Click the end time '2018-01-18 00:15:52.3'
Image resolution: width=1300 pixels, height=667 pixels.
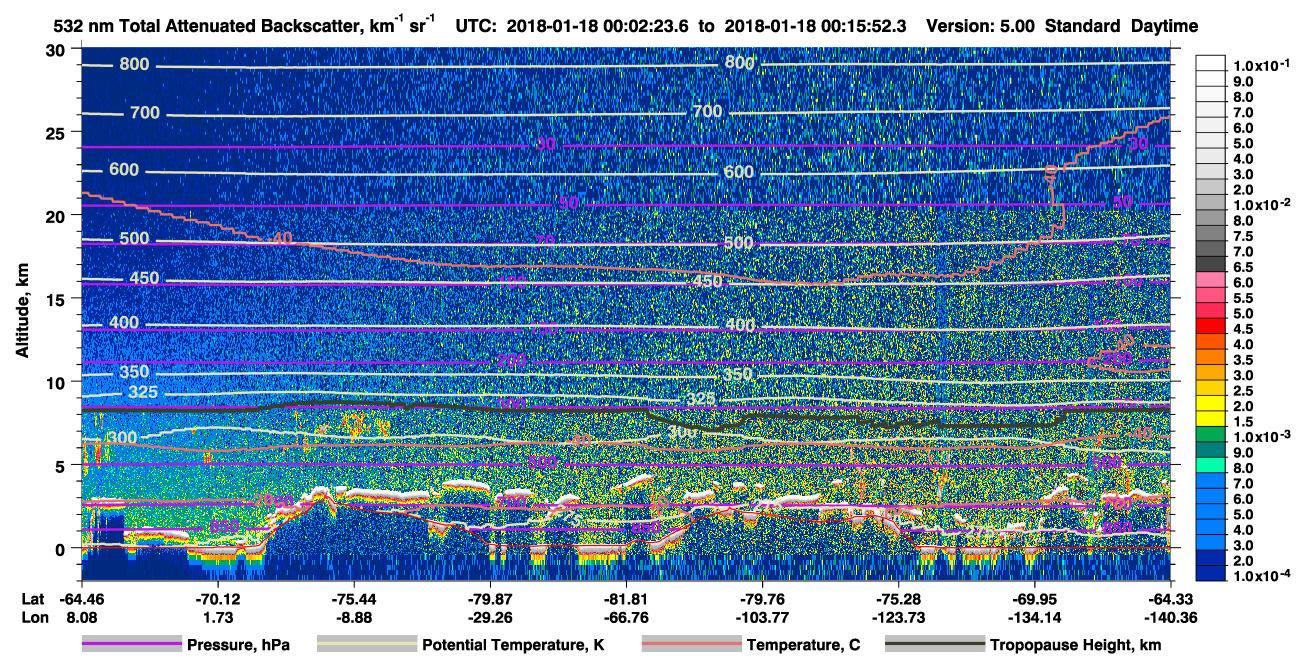[x=814, y=27]
